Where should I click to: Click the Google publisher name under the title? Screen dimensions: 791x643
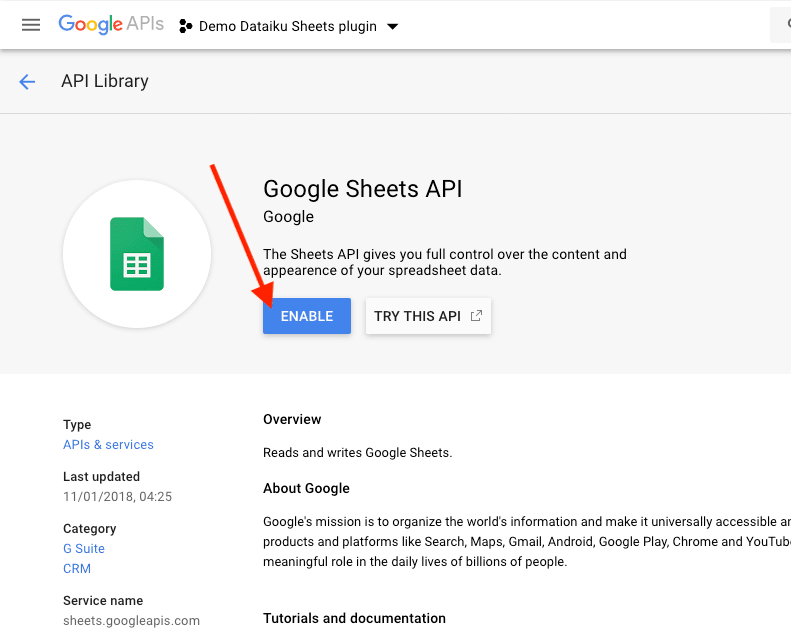pos(289,217)
